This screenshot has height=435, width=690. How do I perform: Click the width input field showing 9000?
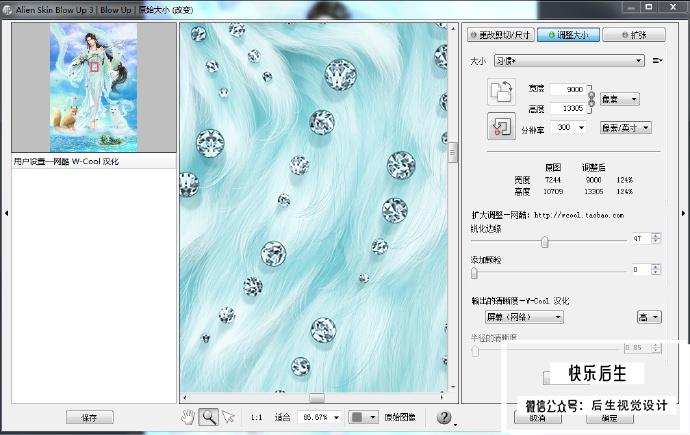point(568,89)
